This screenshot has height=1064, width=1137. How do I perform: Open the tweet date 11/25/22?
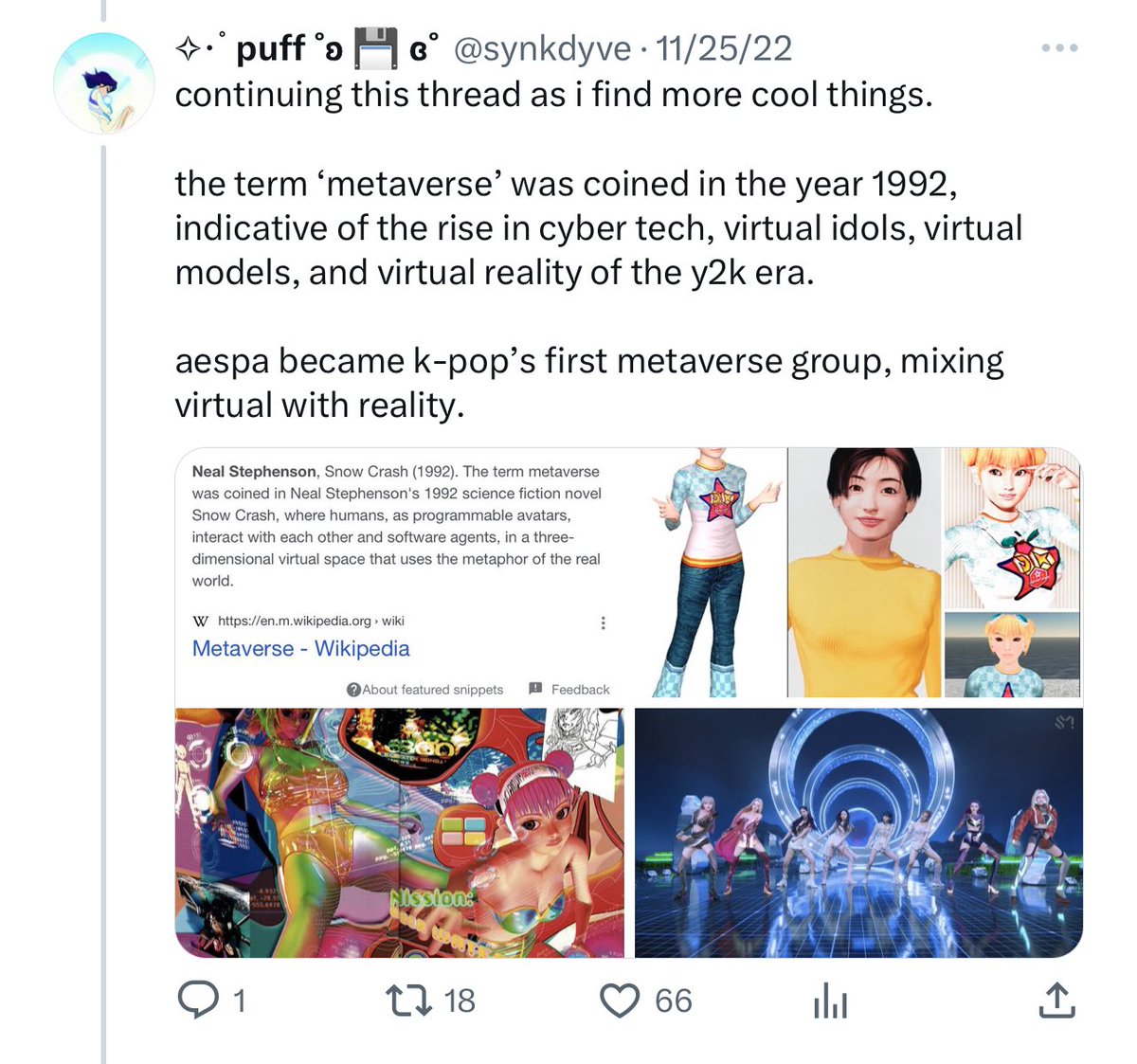point(724,48)
